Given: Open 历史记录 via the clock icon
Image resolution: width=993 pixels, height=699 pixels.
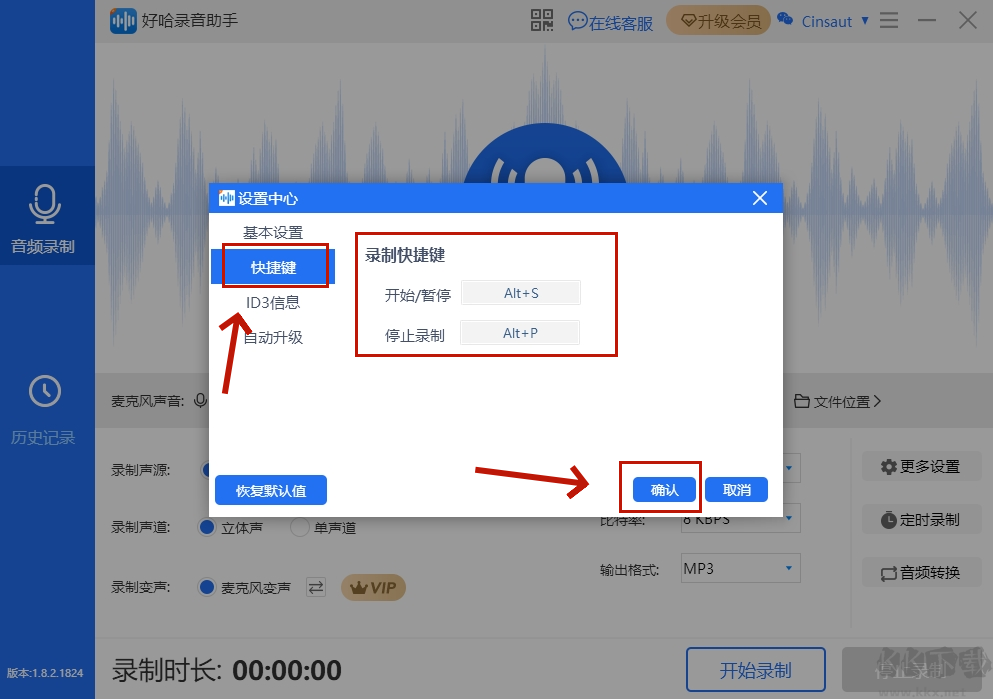Looking at the screenshot, I should 43,392.
